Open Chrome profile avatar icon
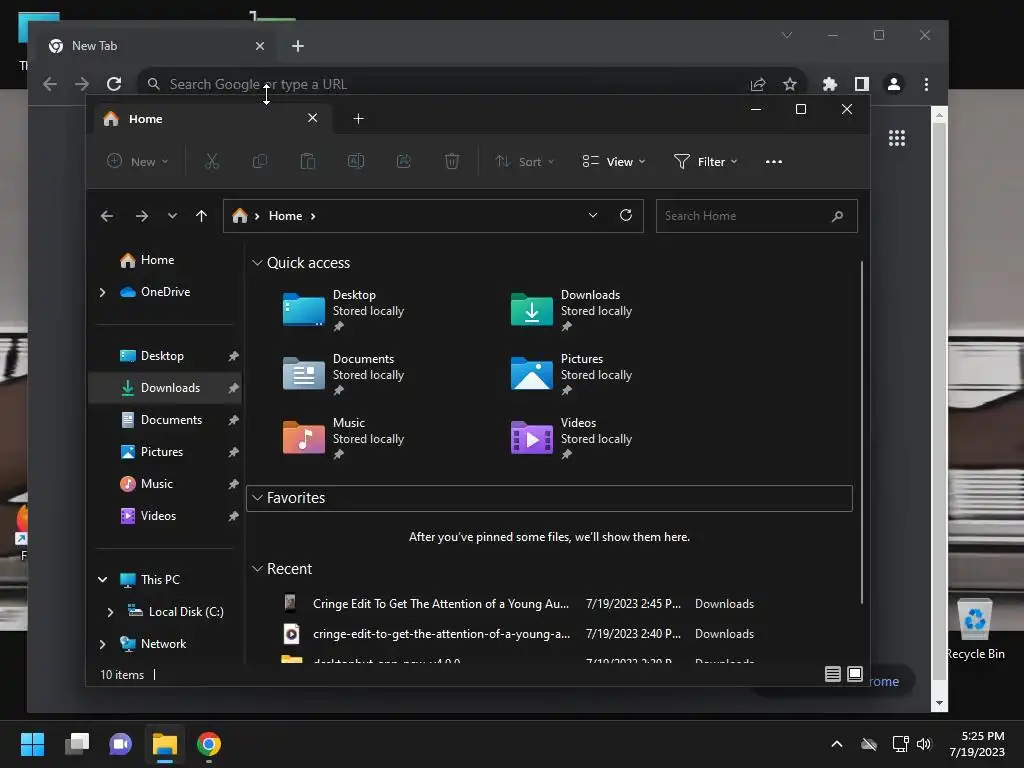This screenshot has height=768, width=1024. (893, 84)
